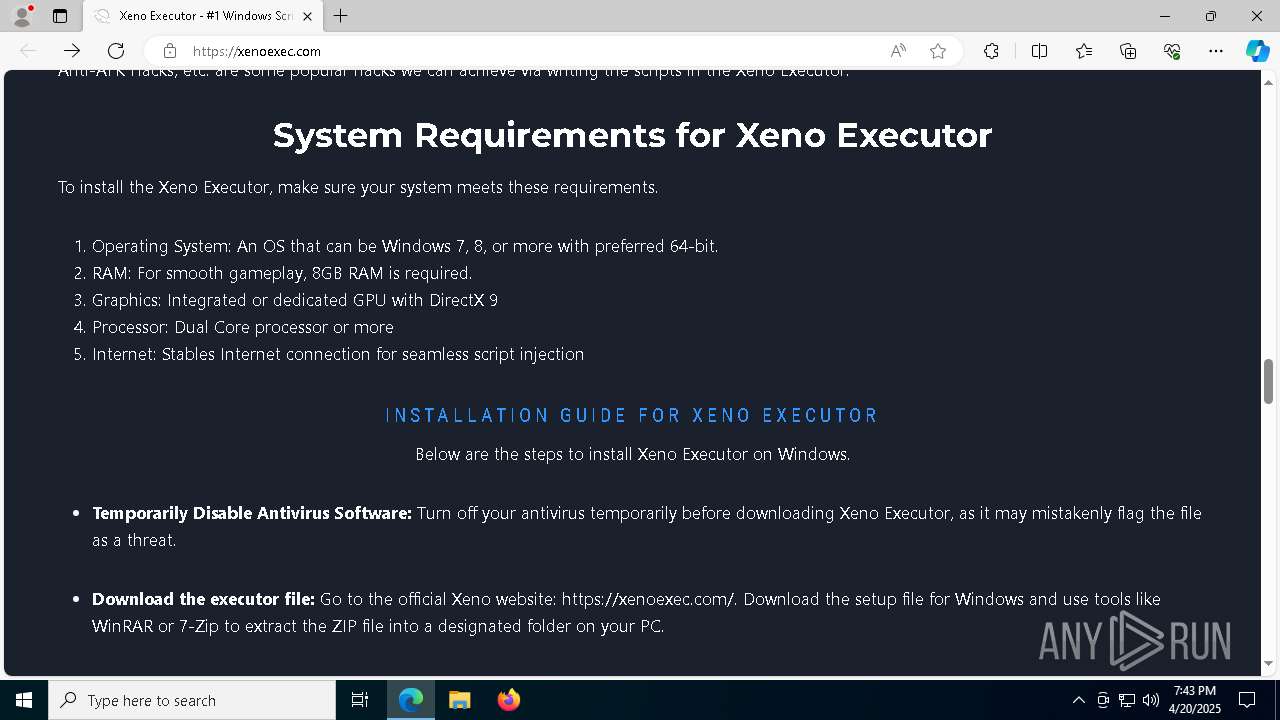Click the address bar URL xenoexec.com
This screenshot has width=1280, height=720.
click(x=256, y=51)
